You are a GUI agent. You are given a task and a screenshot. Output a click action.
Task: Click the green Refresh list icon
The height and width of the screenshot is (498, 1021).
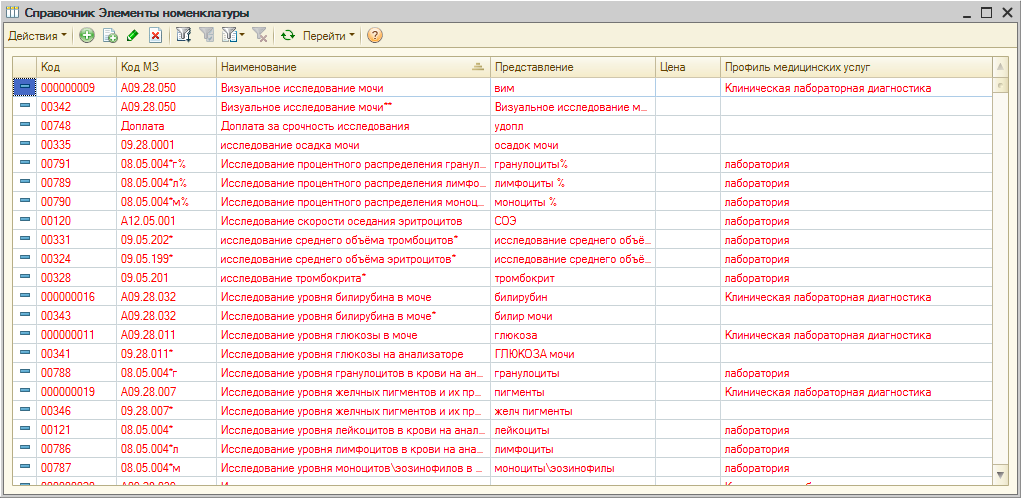coord(288,35)
